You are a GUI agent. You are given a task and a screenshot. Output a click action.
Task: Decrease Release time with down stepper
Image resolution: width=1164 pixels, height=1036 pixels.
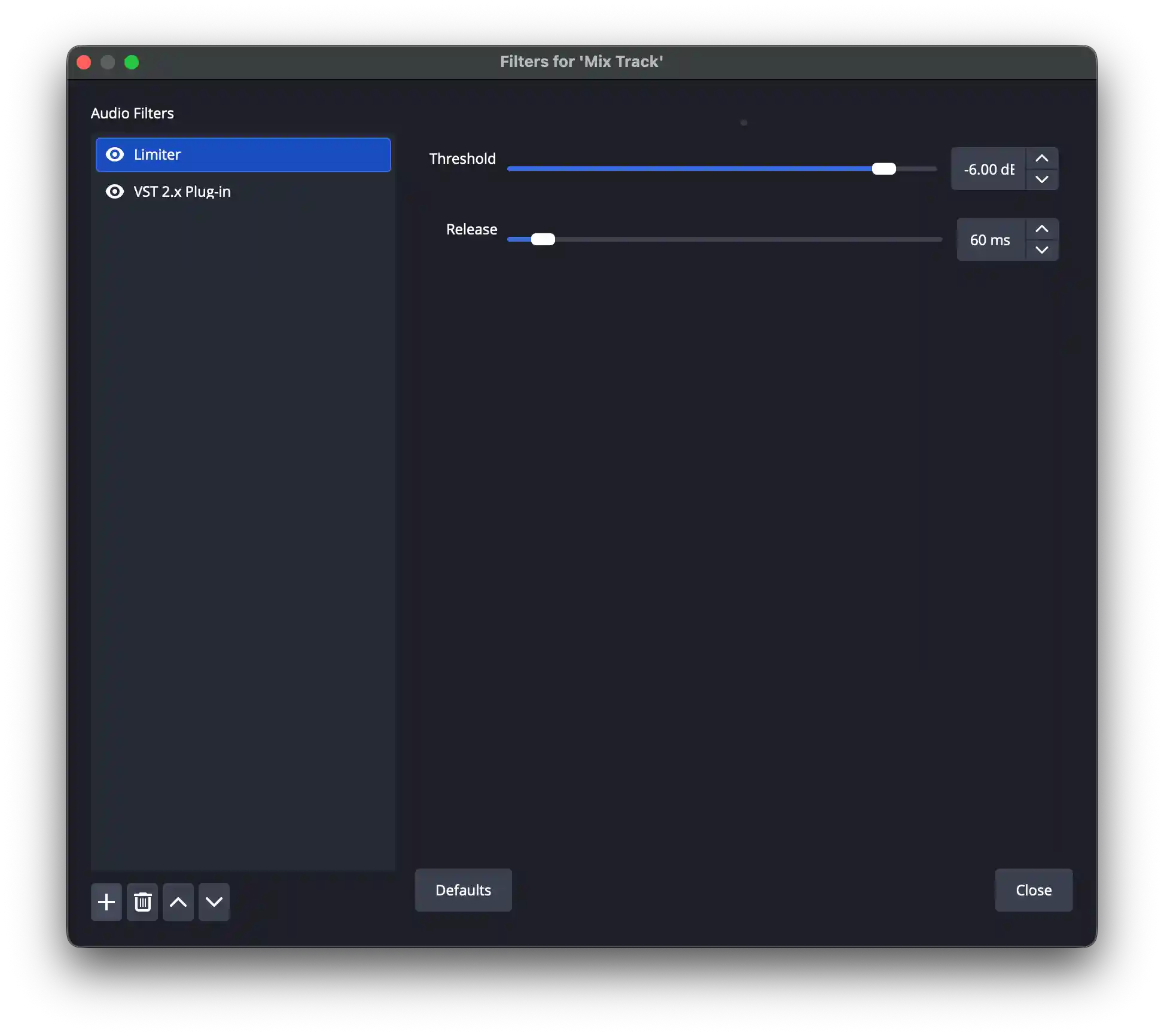point(1041,250)
